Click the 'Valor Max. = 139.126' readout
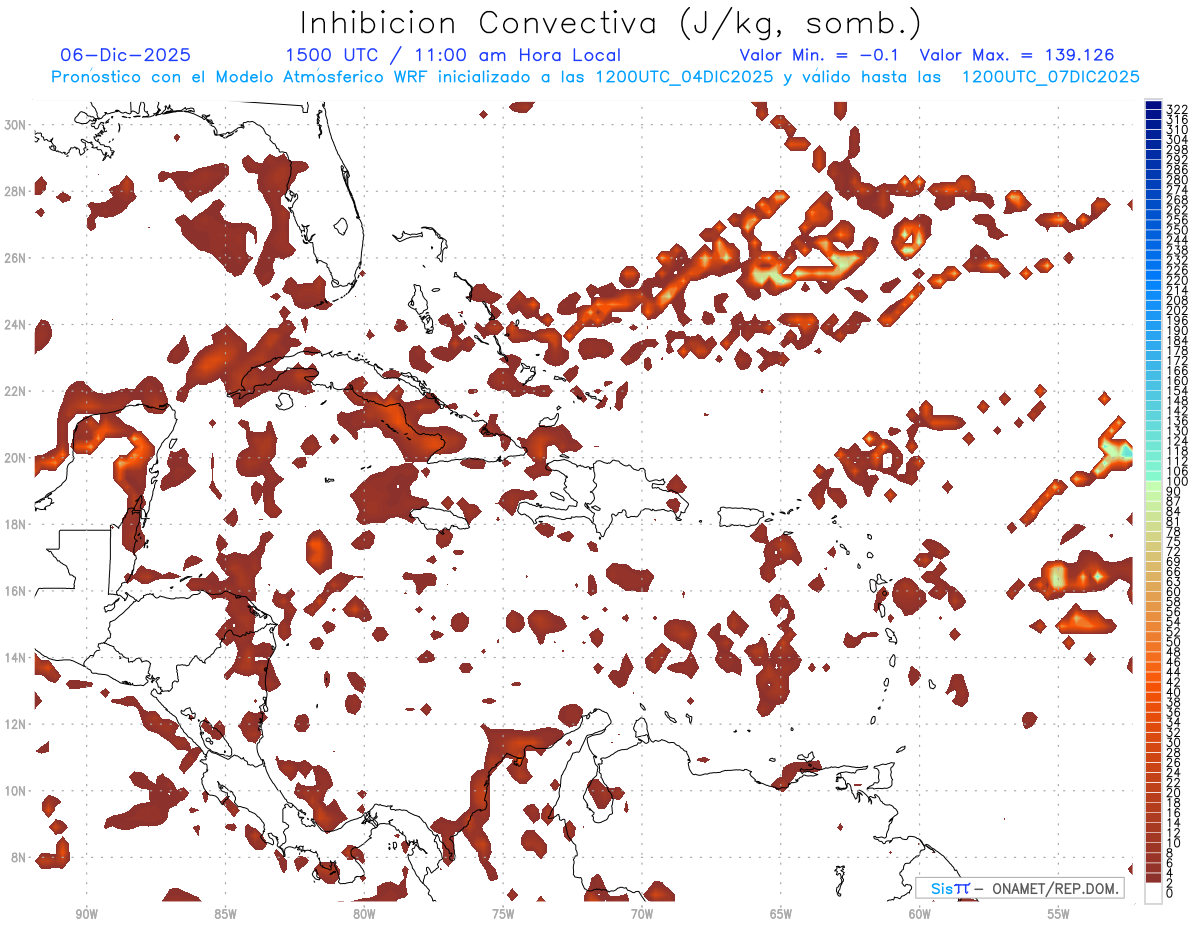The image size is (1200, 927). pos(1016,56)
